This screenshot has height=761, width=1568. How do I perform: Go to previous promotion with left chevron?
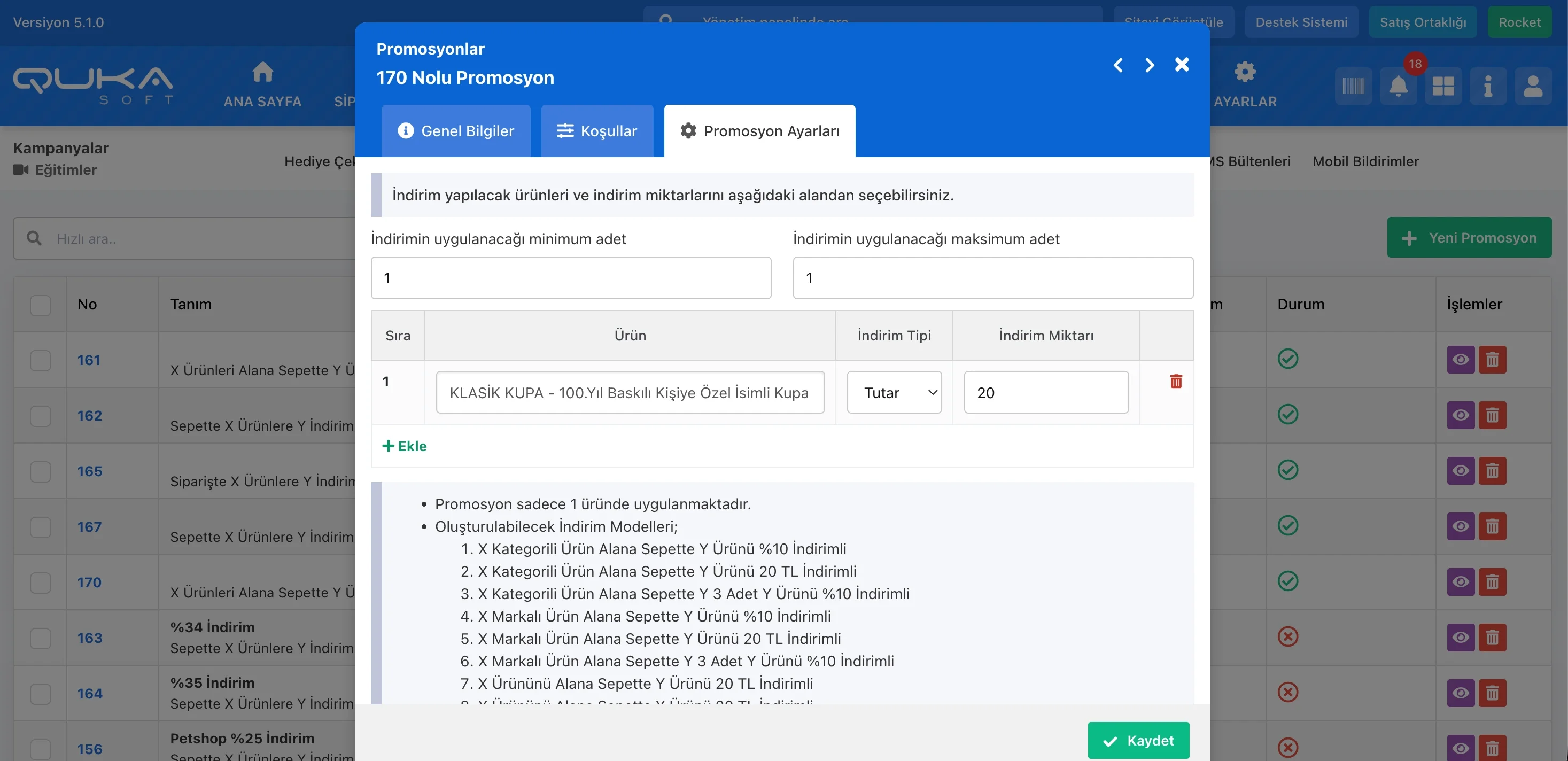click(1117, 65)
